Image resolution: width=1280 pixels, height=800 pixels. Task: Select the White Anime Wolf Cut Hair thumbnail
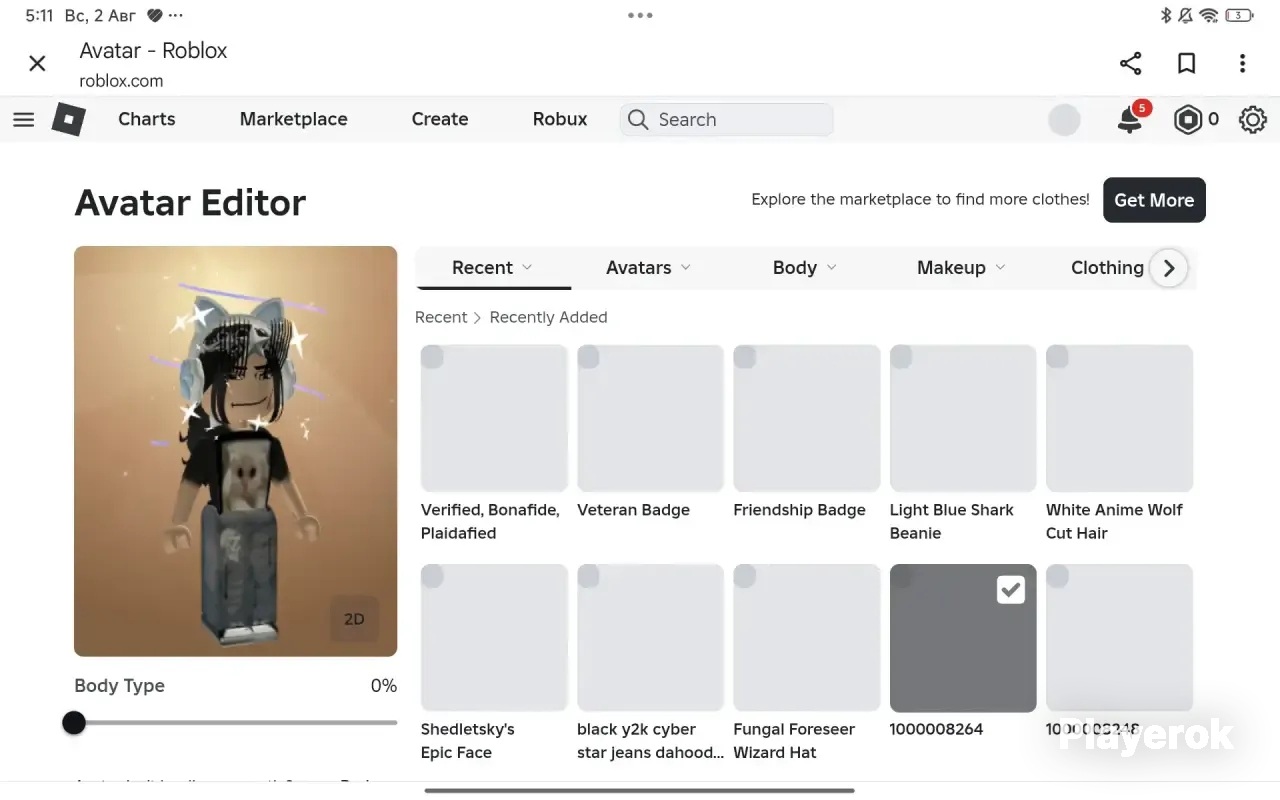(1119, 418)
